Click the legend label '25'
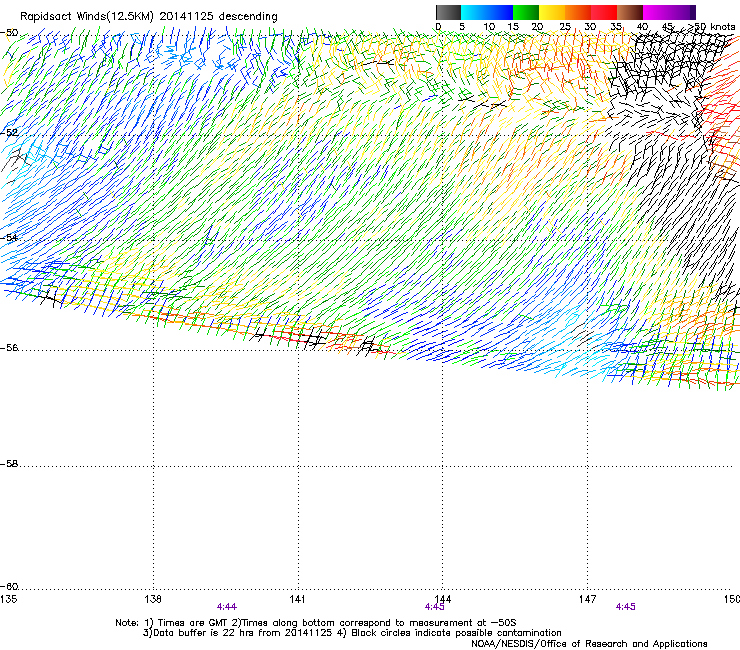The height and width of the screenshot is (650, 740). click(x=565, y=27)
